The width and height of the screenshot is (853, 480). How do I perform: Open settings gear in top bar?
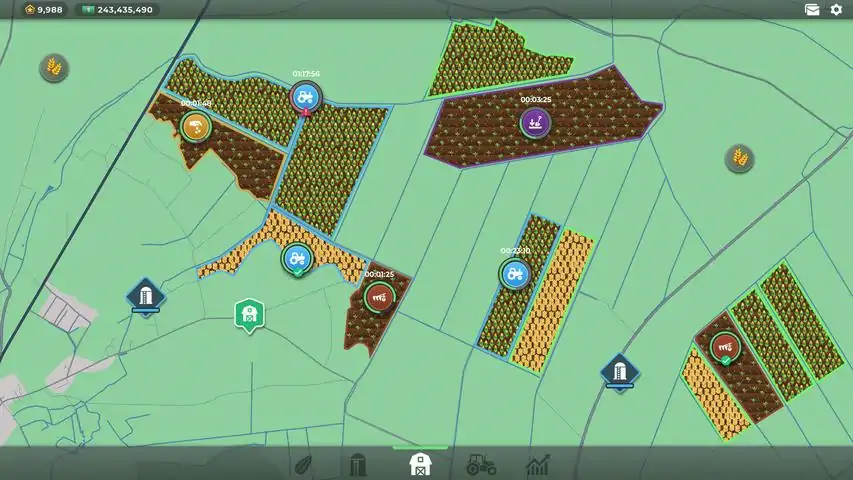pyautogui.click(x=836, y=9)
